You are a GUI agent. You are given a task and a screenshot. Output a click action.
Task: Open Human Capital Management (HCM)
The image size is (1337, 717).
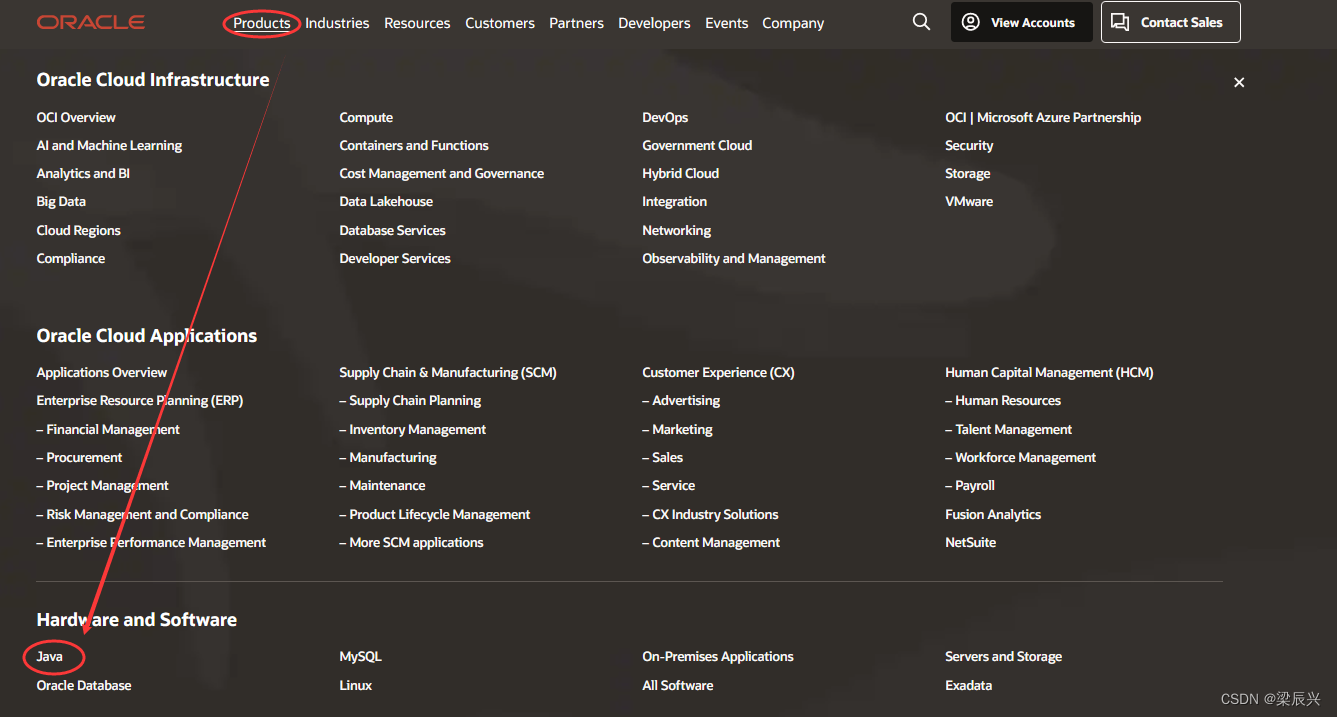(1049, 372)
